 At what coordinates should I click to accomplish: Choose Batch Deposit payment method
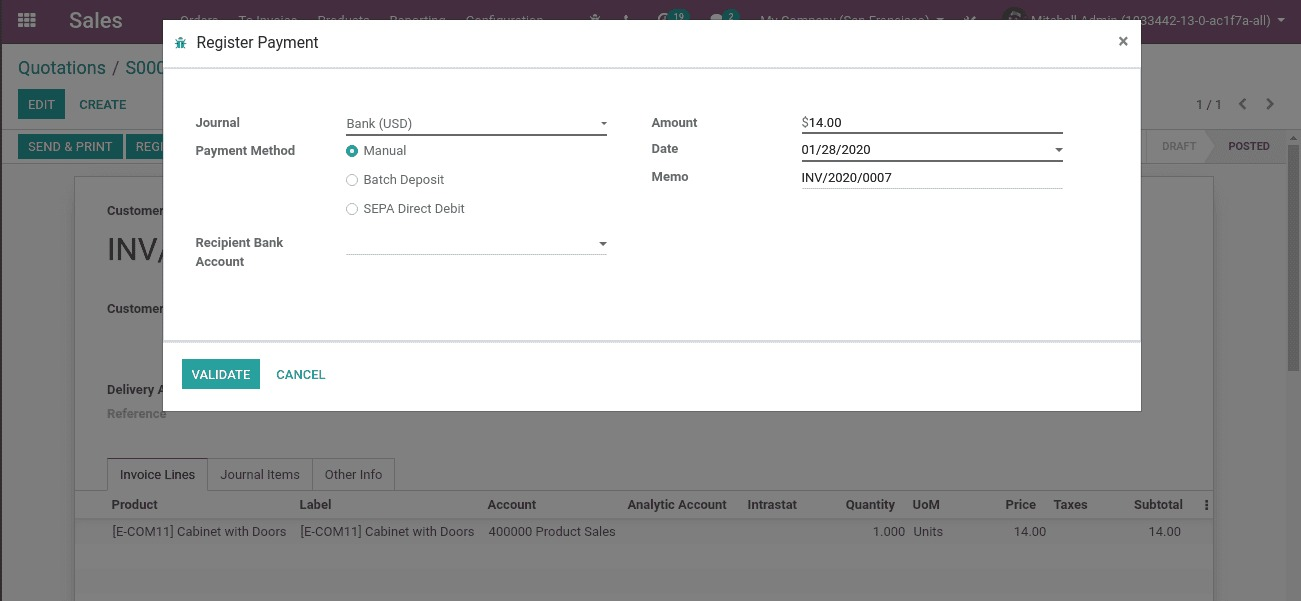click(x=352, y=180)
